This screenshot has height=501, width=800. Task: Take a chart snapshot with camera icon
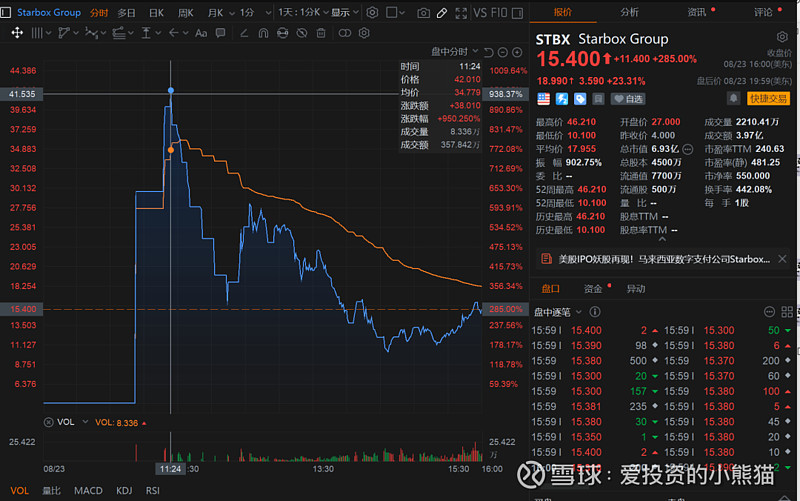click(423, 13)
